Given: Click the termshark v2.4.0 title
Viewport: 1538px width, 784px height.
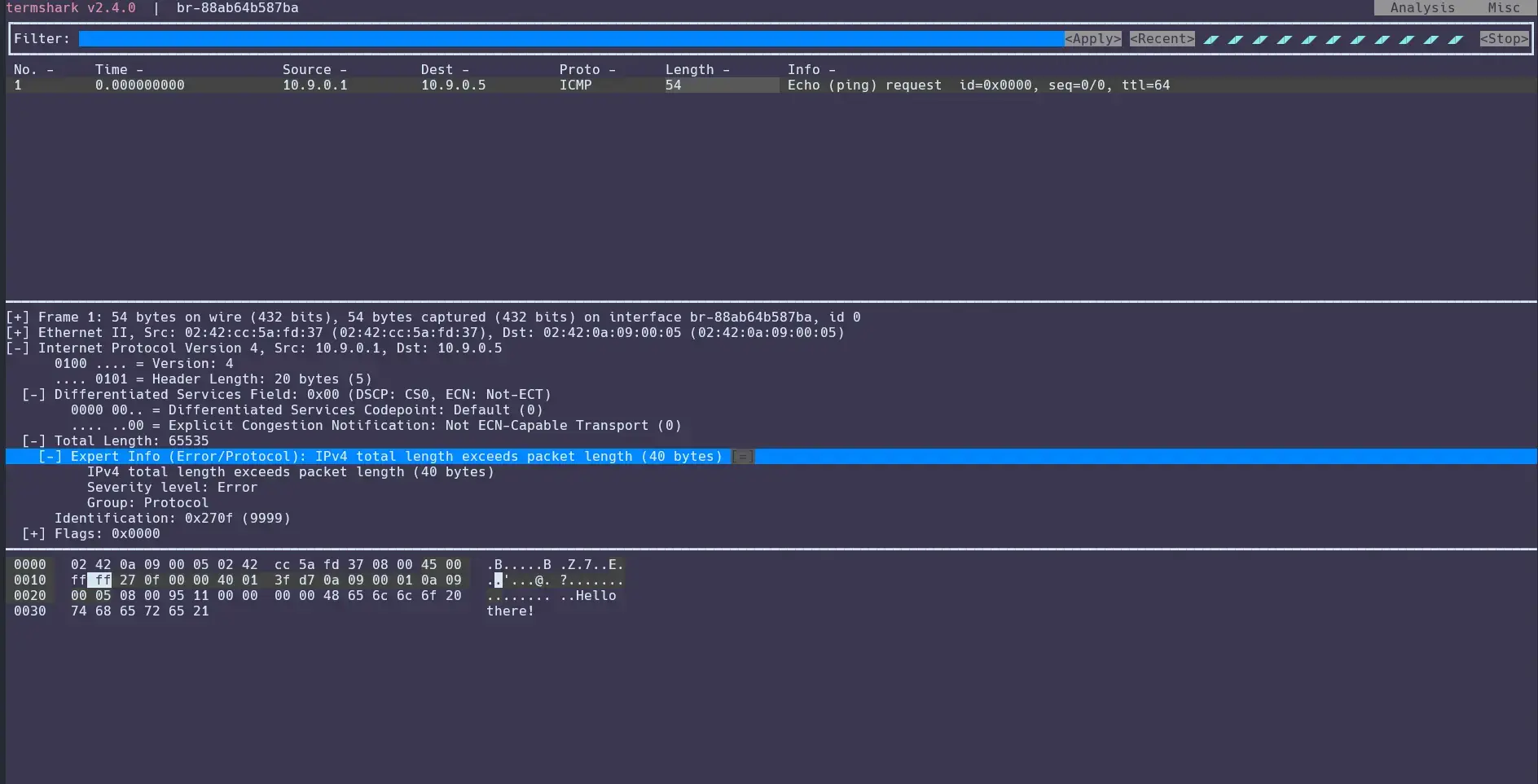Looking at the screenshot, I should (x=71, y=7).
